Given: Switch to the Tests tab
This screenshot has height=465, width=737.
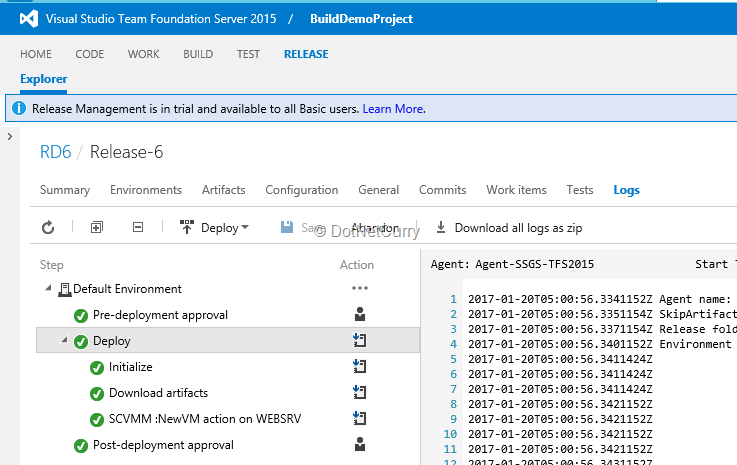Looking at the screenshot, I should pos(580,190).
